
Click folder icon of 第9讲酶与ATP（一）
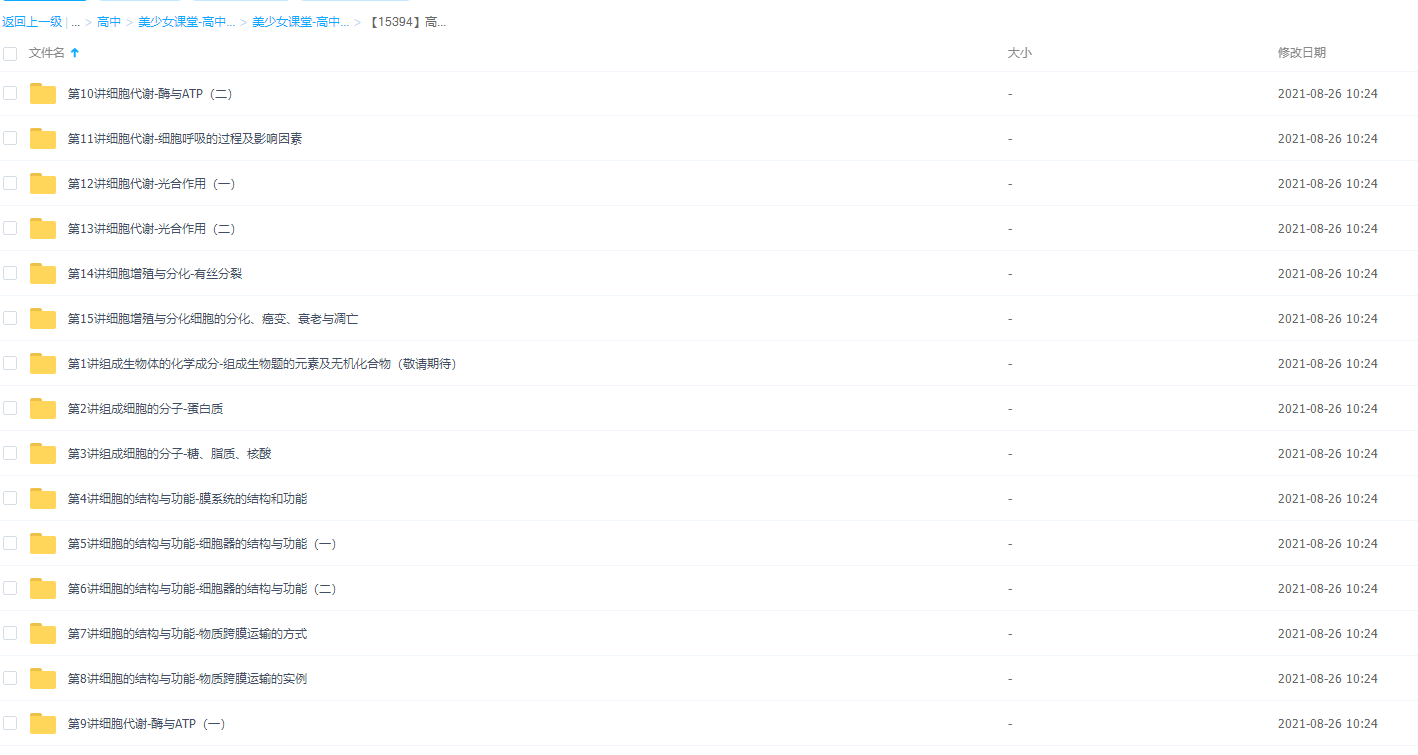coord(43,724)
